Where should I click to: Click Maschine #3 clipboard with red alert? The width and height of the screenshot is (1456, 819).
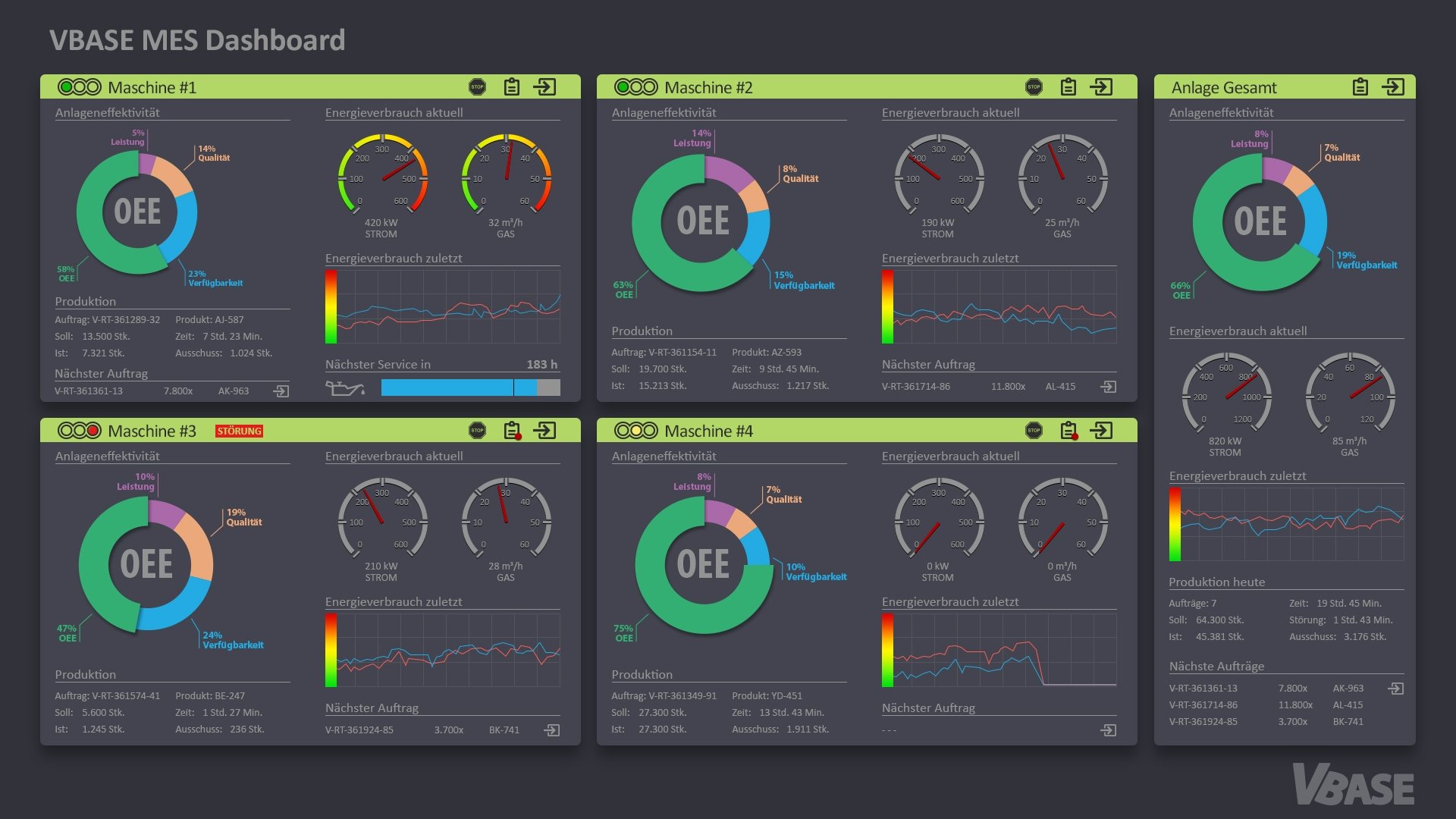(513, 431)
